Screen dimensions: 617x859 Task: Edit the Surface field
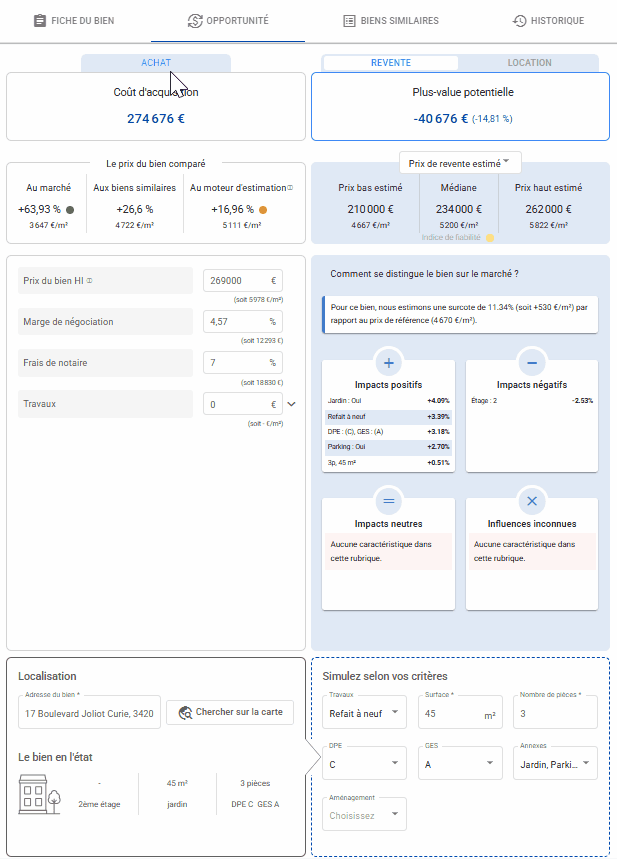pos(460,713)
